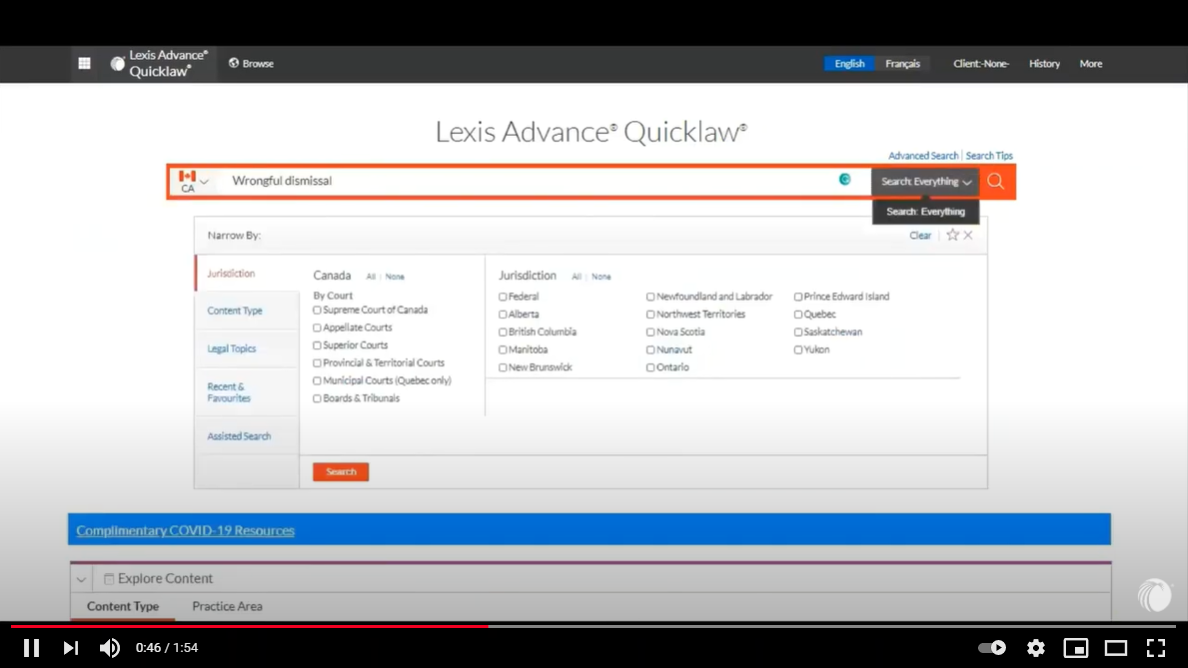1188x668 pixels.
Task: Open Recent & Favourites filter tab
Action: pos(247,392)
